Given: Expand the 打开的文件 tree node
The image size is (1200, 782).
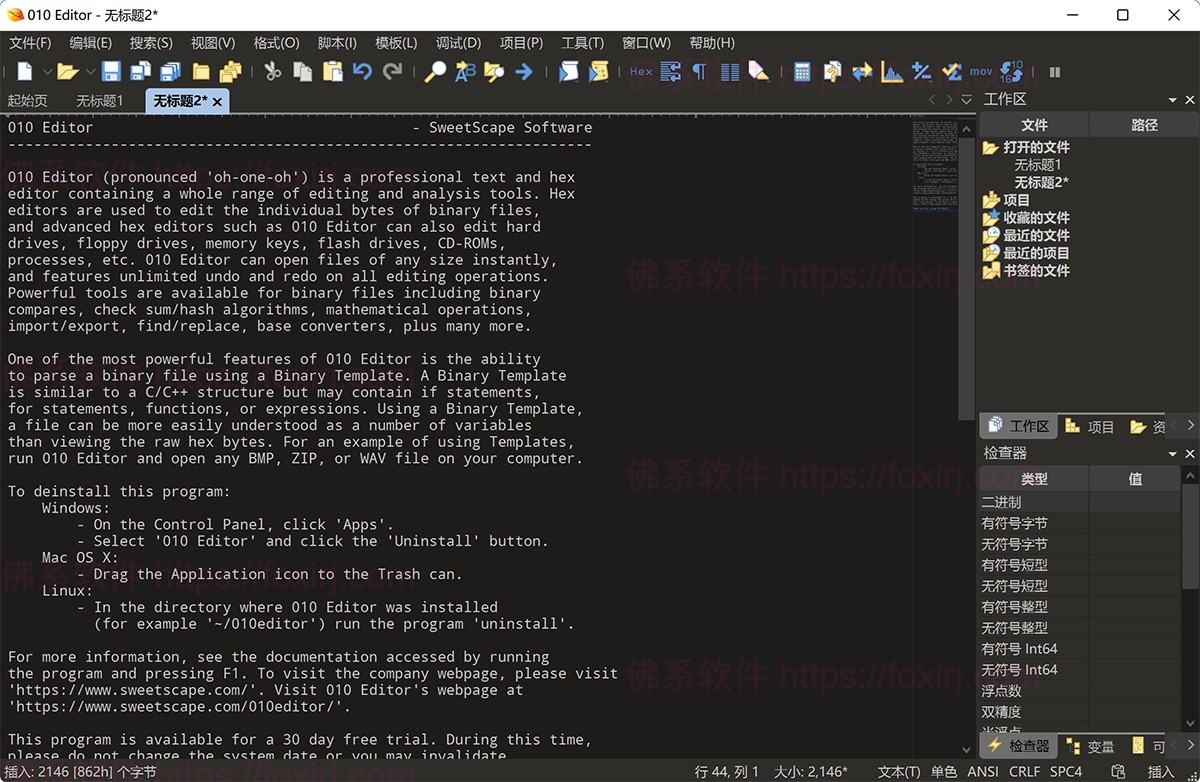Looking at the screenshot, I should (x=990, y=148).
